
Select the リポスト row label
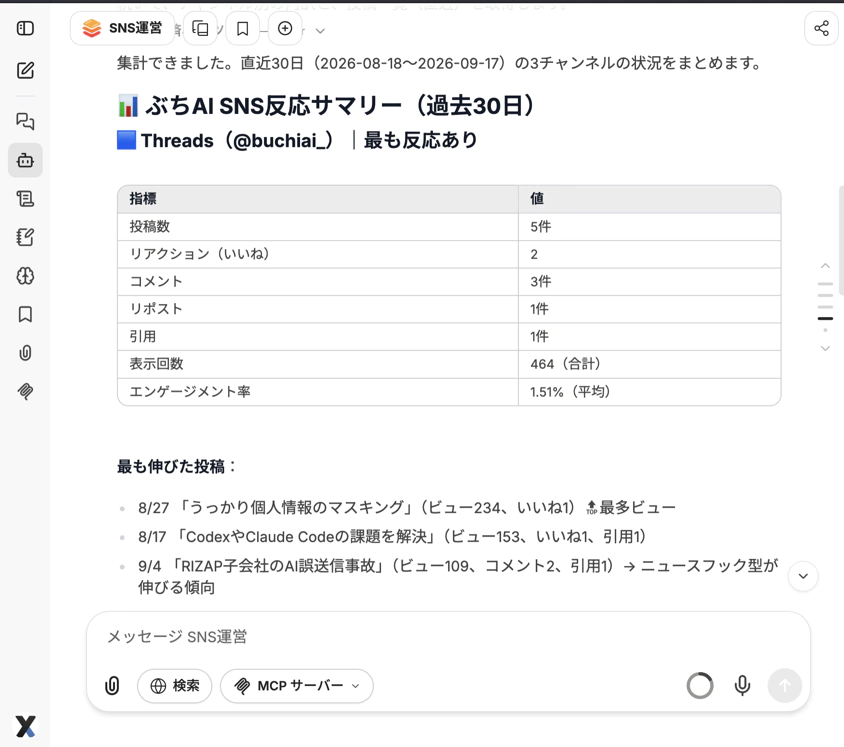(156, 309)
